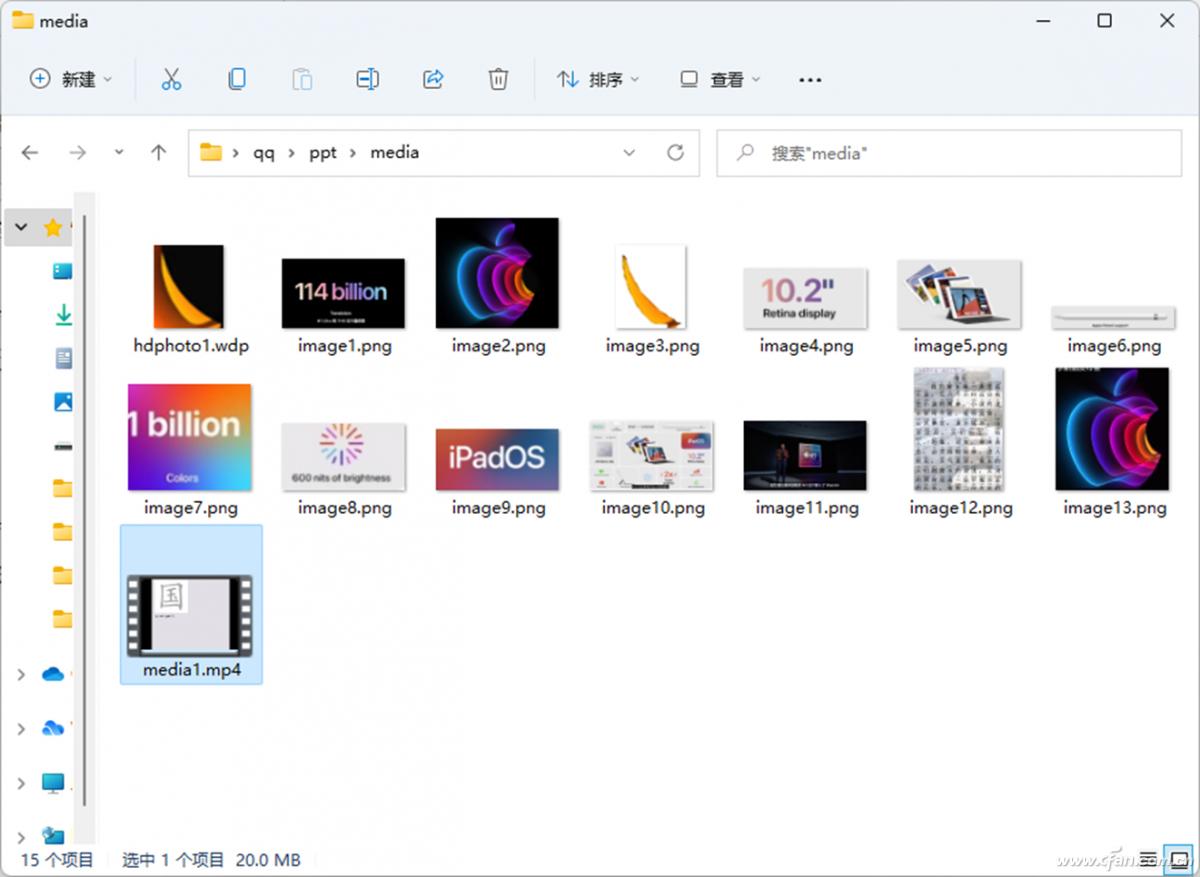This screenshot has width=1200, height=877.
Task: Open the See more (...) menu
Action: coord(810,79)
